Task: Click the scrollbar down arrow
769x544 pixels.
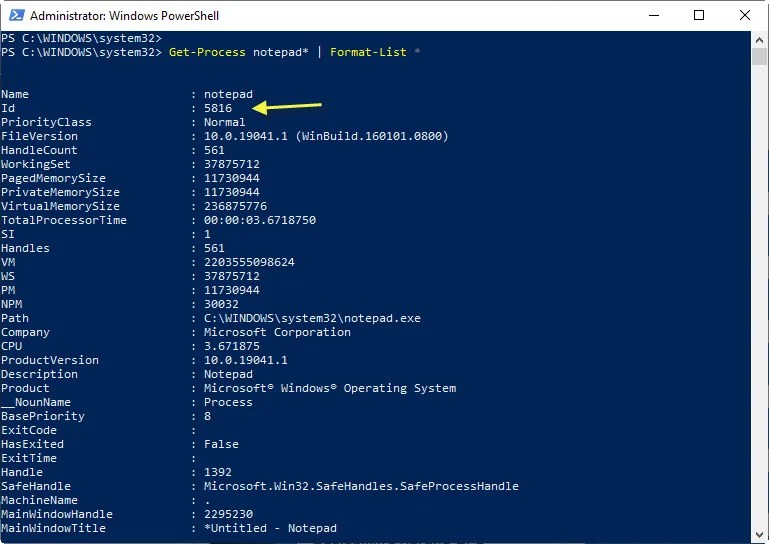Action: (x=759, y=534)
